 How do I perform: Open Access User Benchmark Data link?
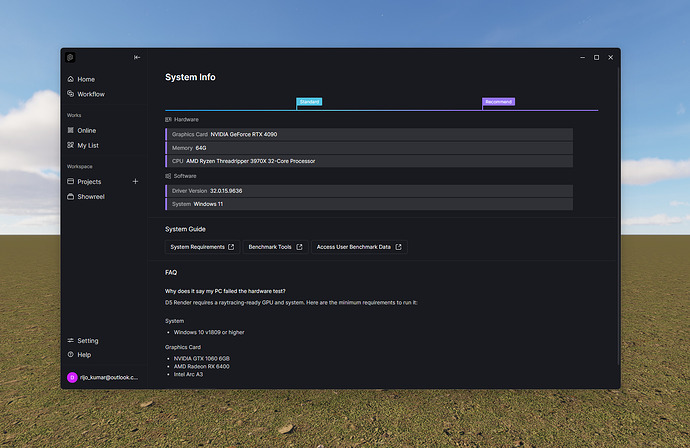pos(359,247)
